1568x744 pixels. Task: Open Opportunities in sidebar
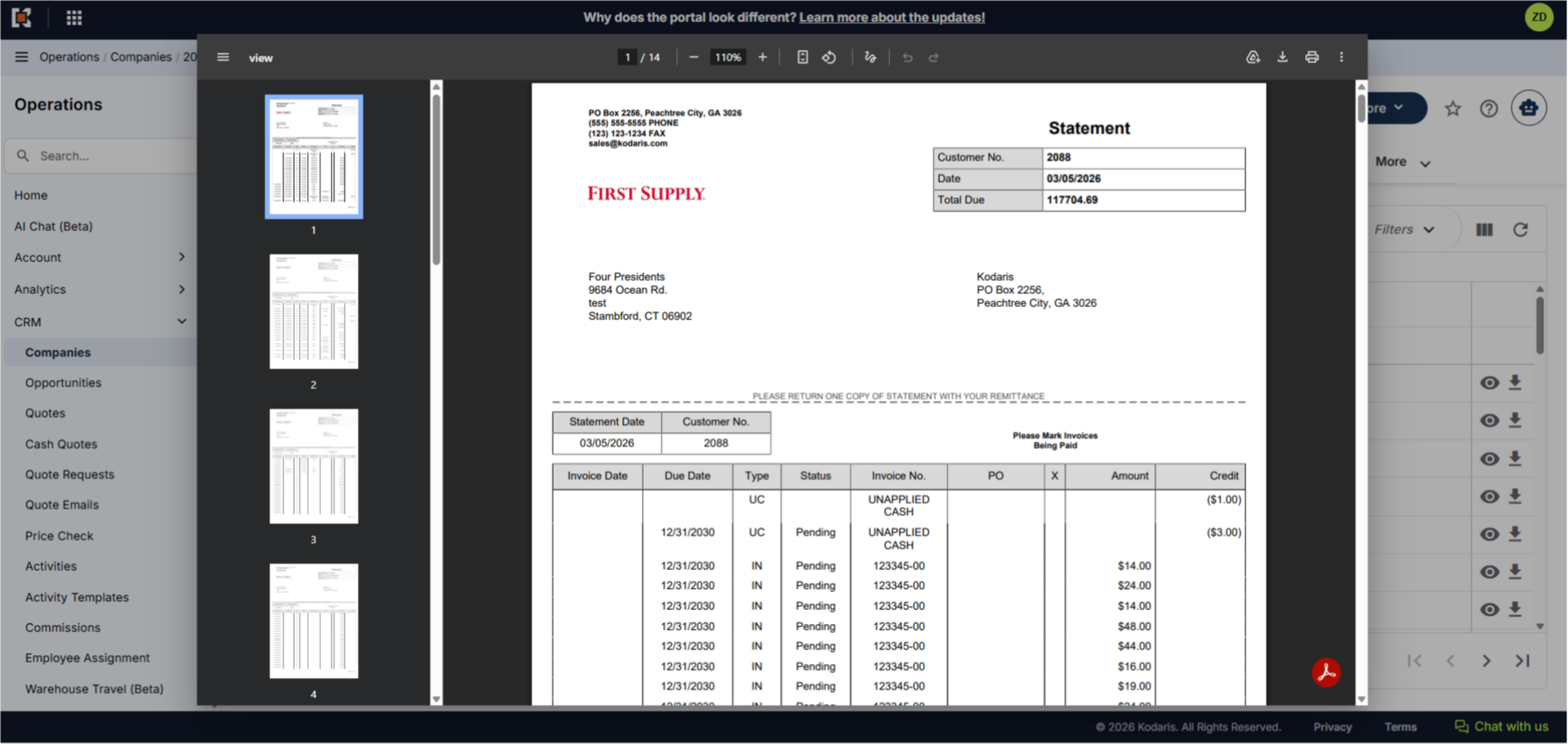pos(64,383)
